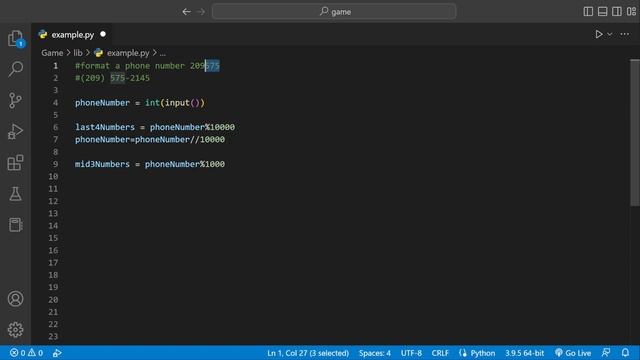Viewport: 640px width, 360px height.
Task: Open the Run and Debug view
Action: point(16,131)
